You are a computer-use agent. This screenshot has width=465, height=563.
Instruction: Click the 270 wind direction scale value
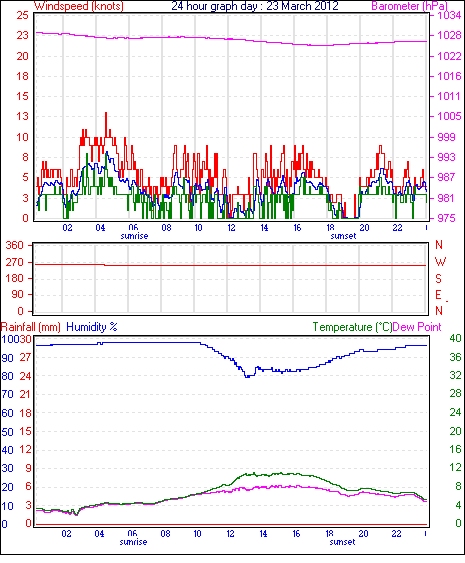[x=14, y=262]
